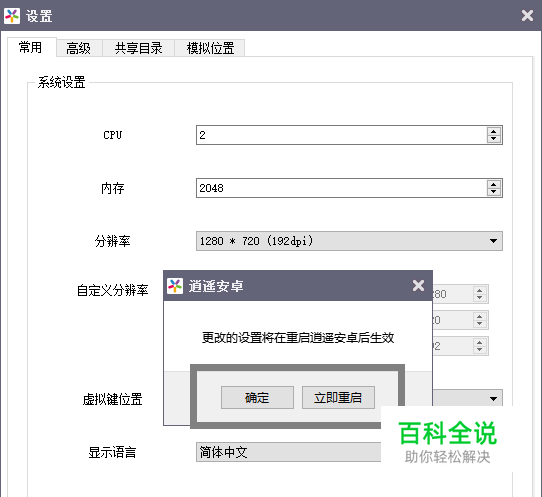
Task: Click the 确定 button in the dialog
Action: click(257, 397)
